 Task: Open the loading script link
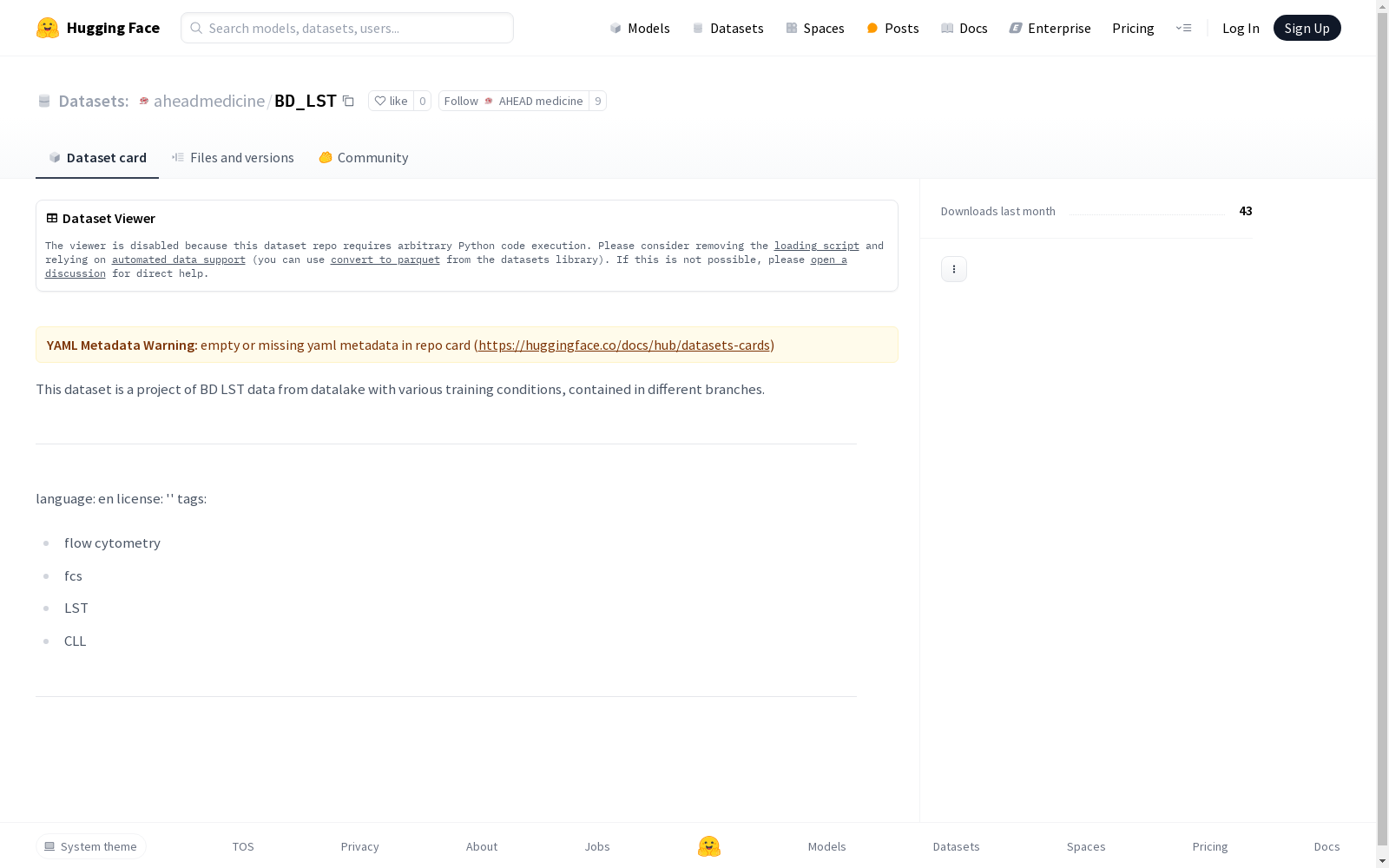[816, 246]
